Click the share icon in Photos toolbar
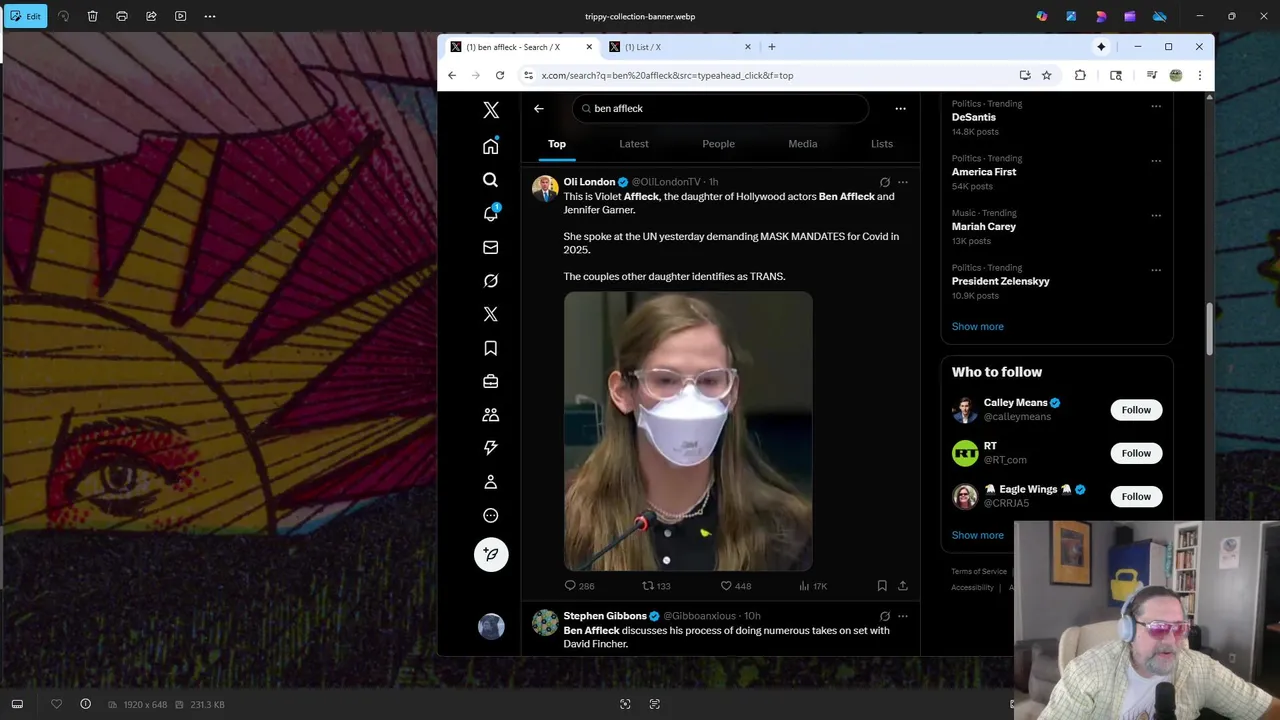Image resolution: width=1280 pixels, height=720 pixels. (151, 16)
